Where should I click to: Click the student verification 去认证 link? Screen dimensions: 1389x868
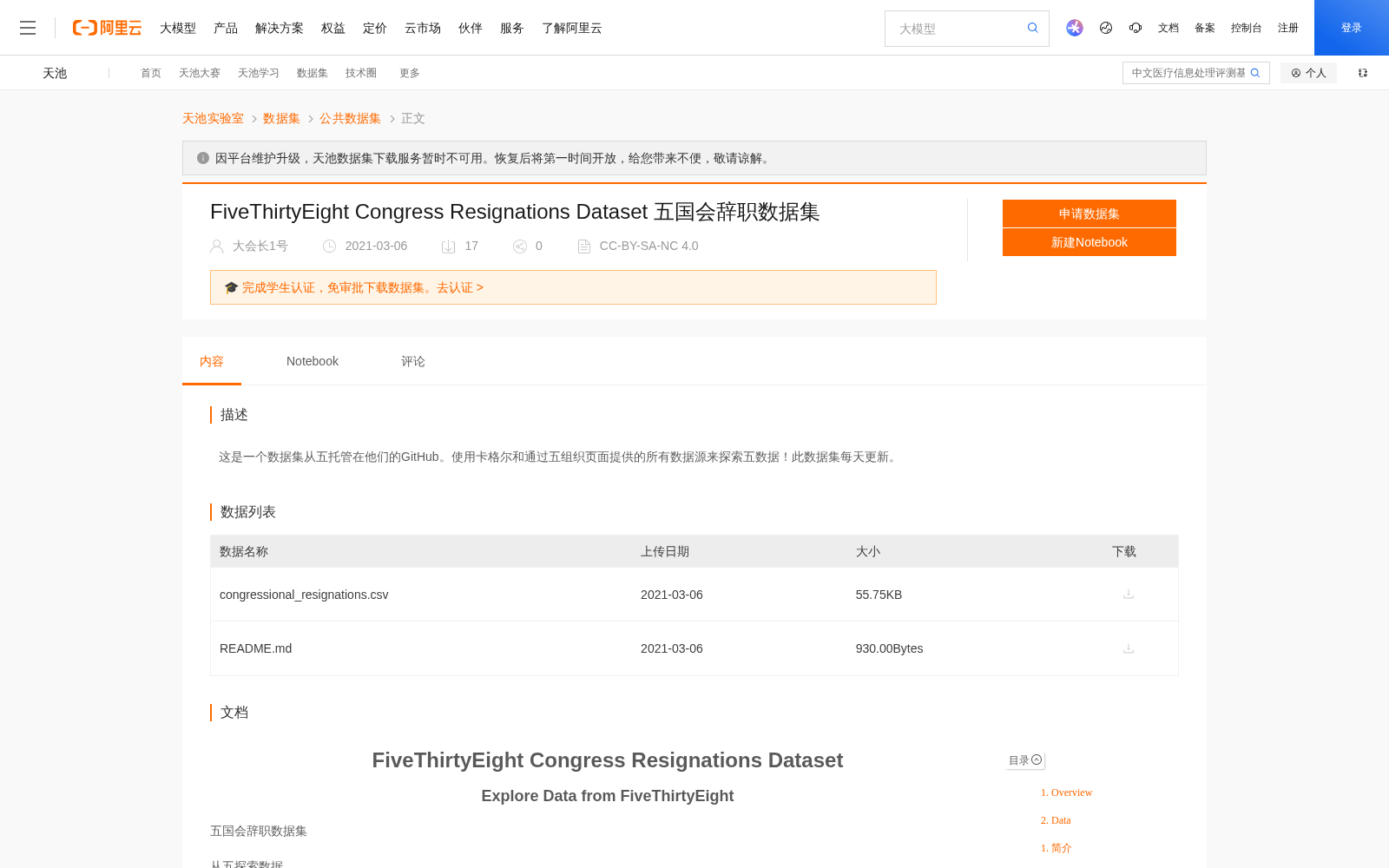click(x=460, y=287)
